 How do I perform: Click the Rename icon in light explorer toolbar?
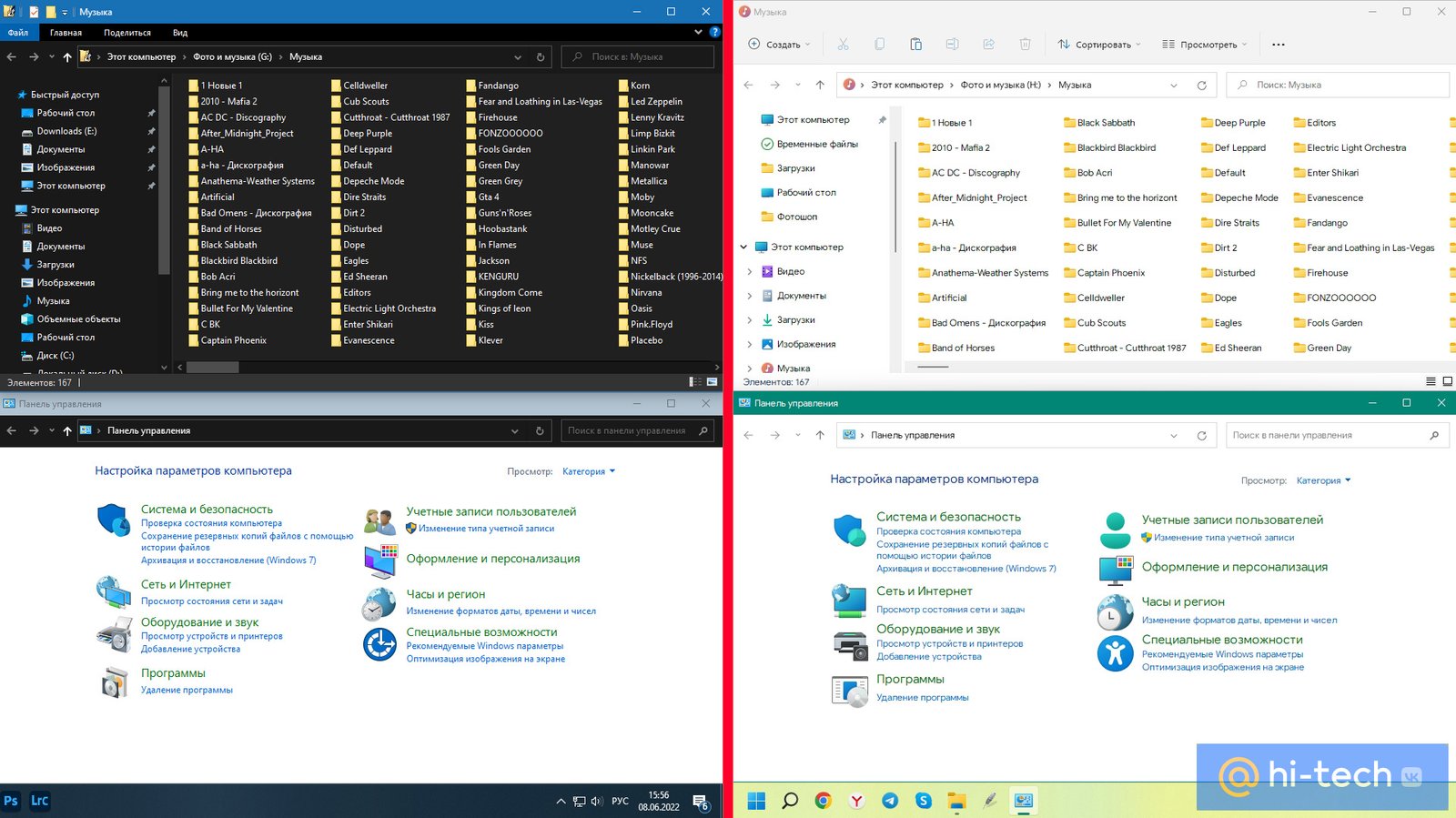[952, 44]
